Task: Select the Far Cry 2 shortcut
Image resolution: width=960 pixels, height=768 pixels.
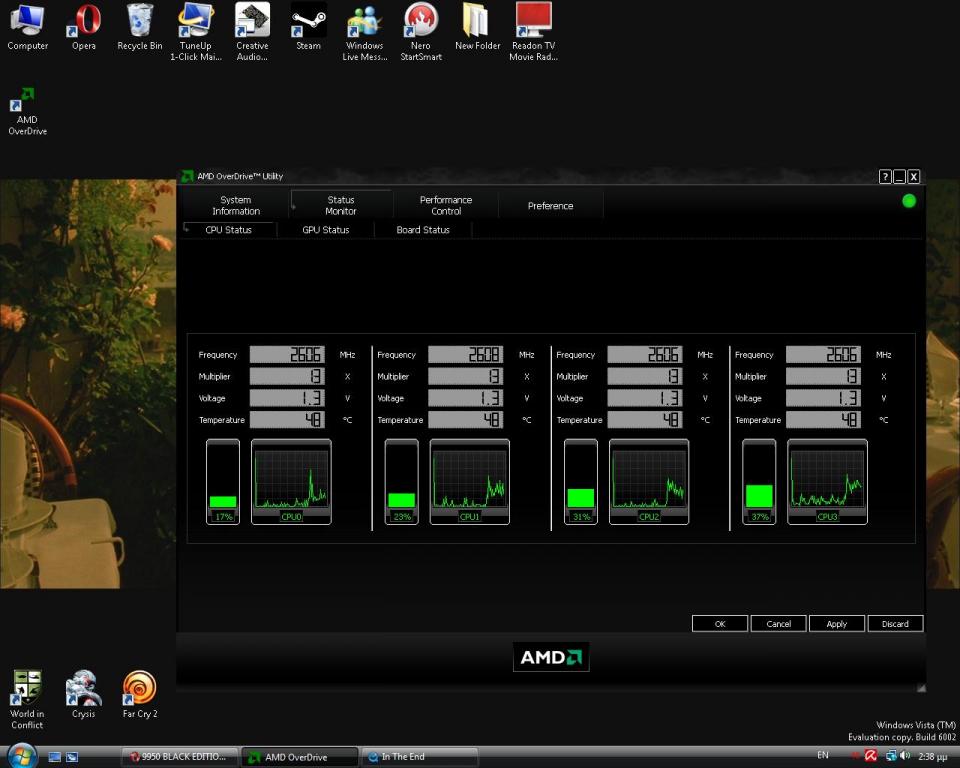Action: pos(140,695)
